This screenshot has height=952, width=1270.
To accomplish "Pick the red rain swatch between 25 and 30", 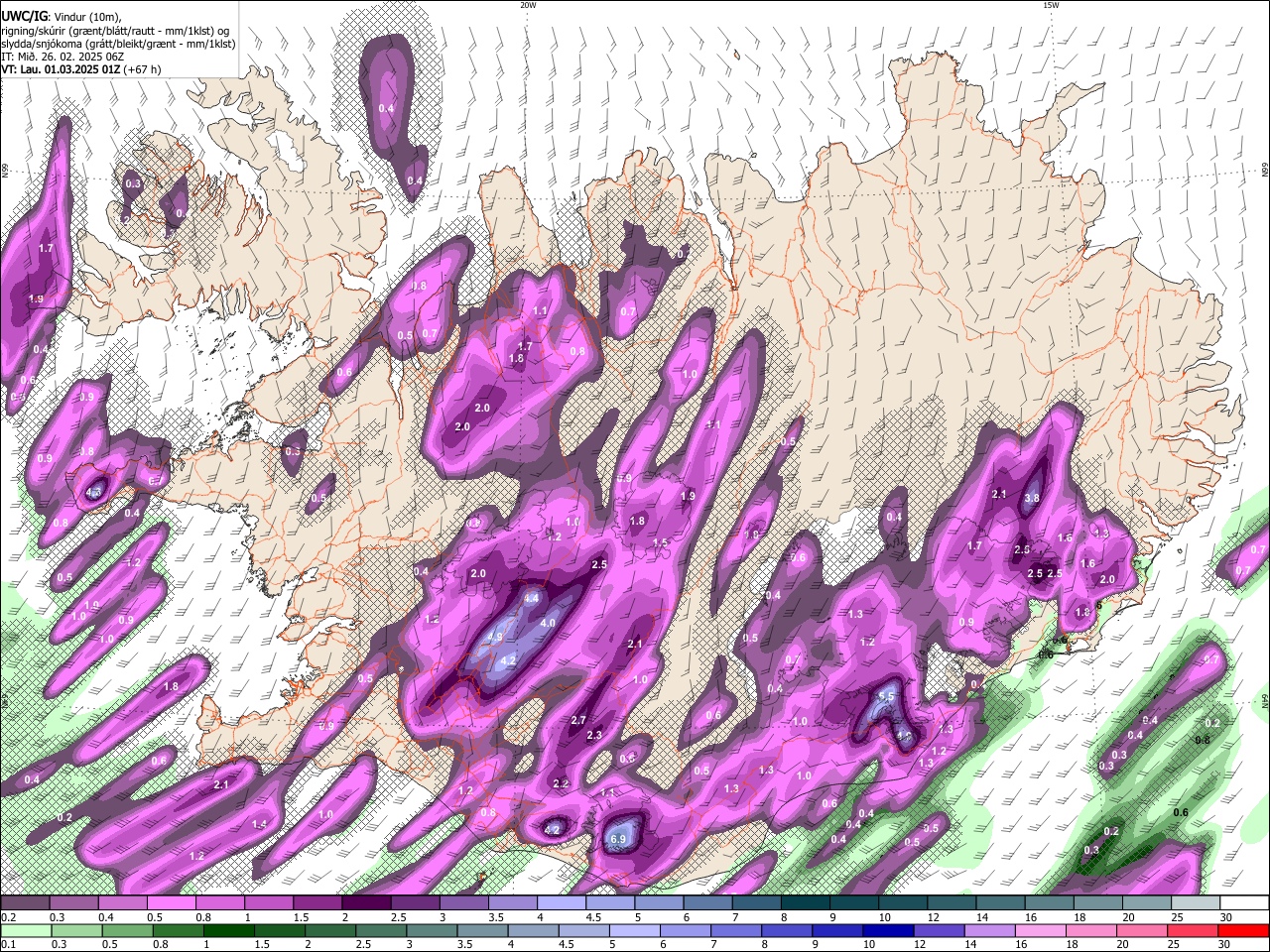I will click(1195, 931).
